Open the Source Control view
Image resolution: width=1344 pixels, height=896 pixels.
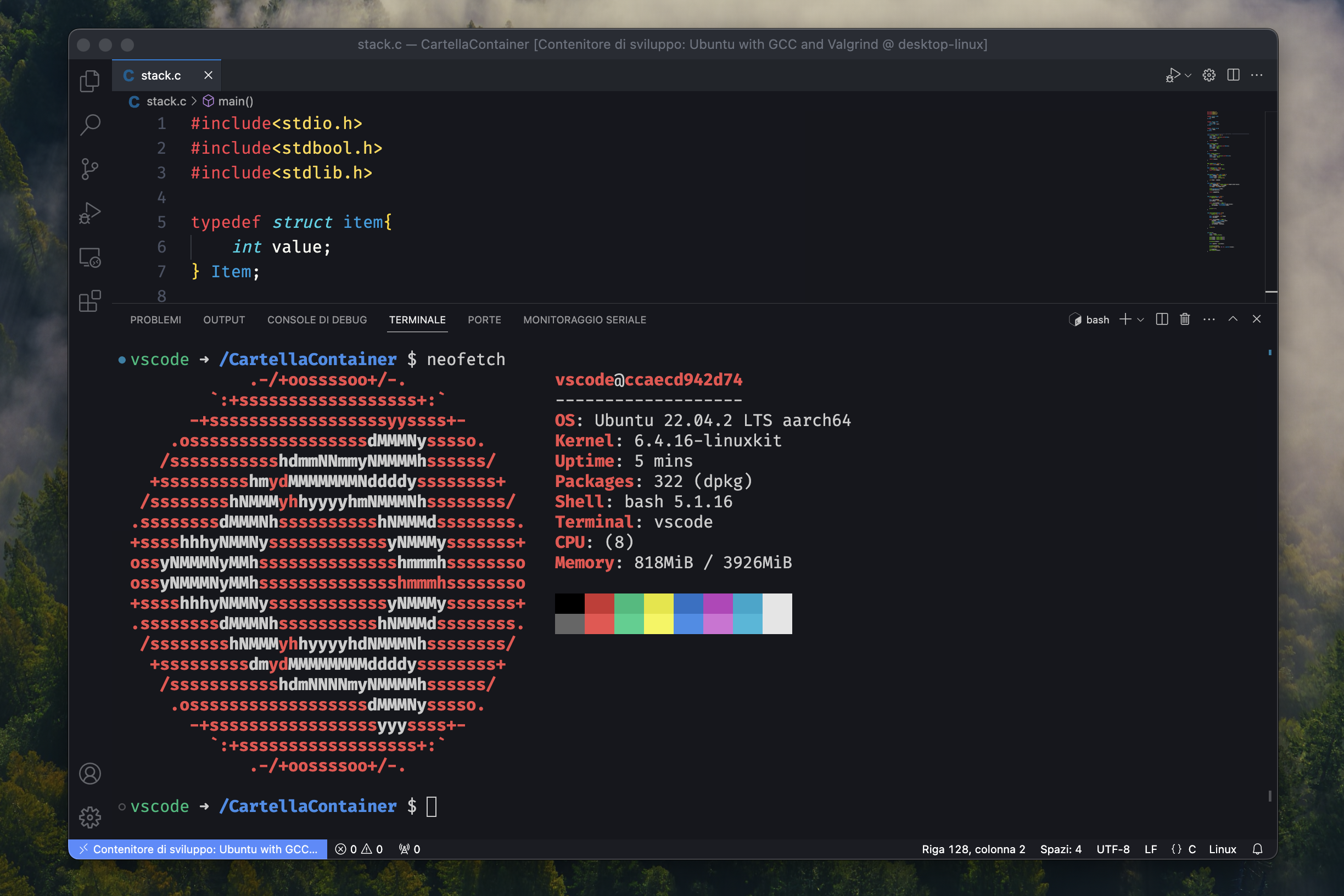click(89, 169)
